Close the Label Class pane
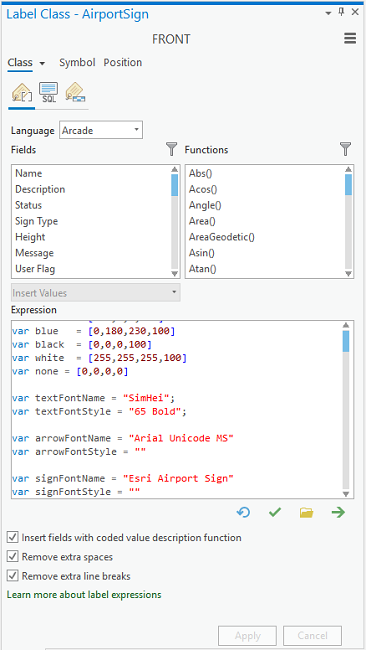366x650 pixels. [x=355, y=12]
